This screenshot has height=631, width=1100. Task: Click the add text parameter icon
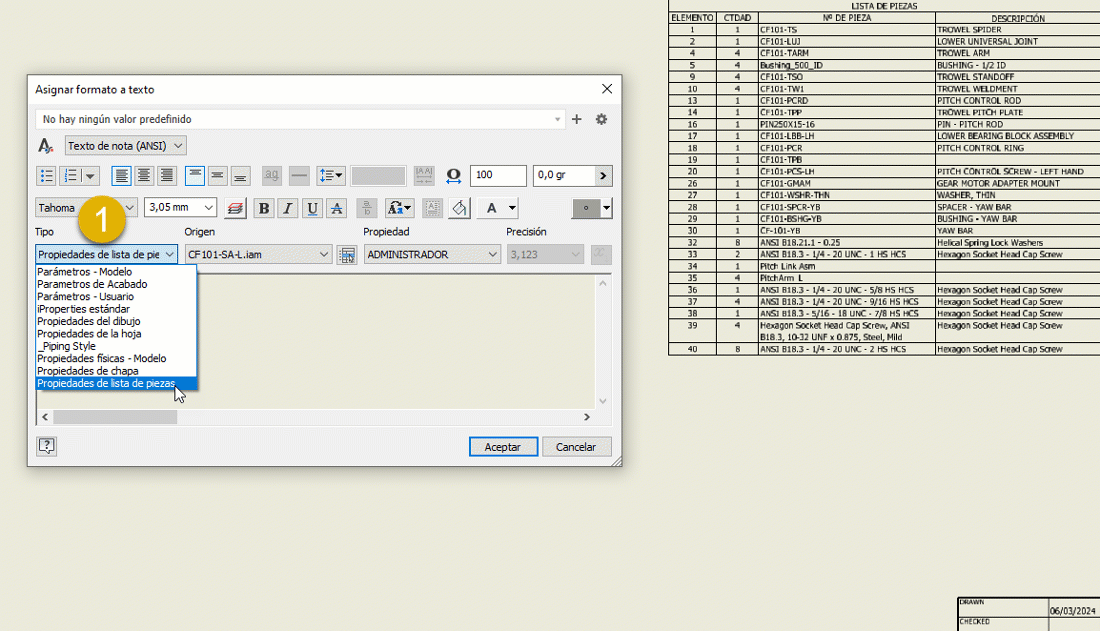601,254
